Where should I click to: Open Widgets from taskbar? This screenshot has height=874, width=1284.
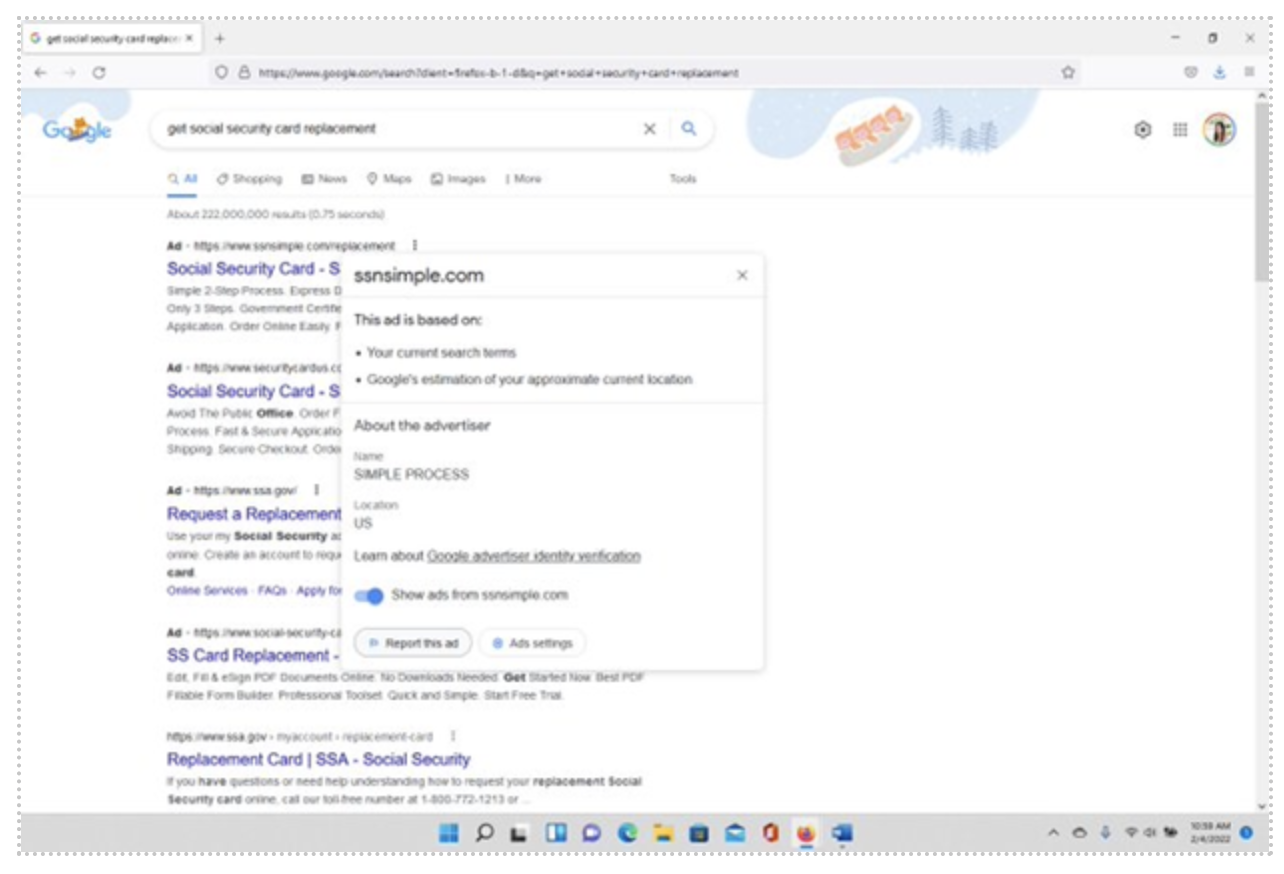(555, 833)
